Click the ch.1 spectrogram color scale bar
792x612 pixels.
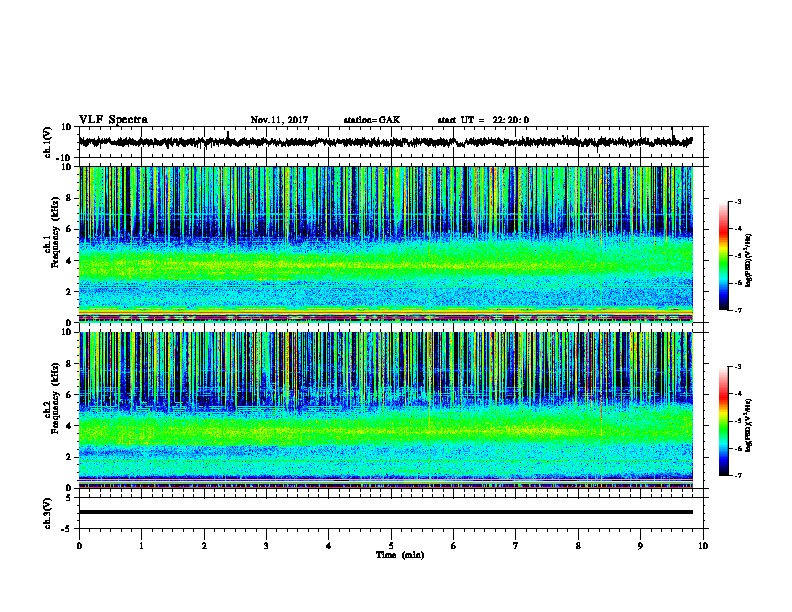pyautogui.click(x=723, y=256)
